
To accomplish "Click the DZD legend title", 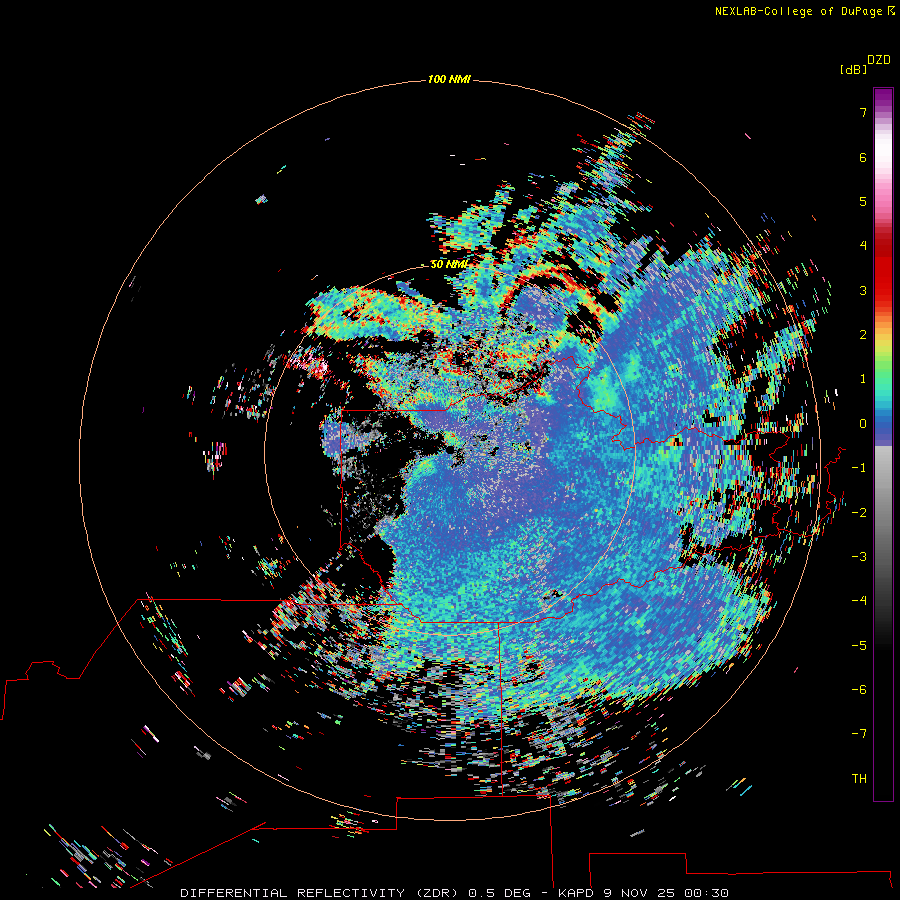I will 879,60.
